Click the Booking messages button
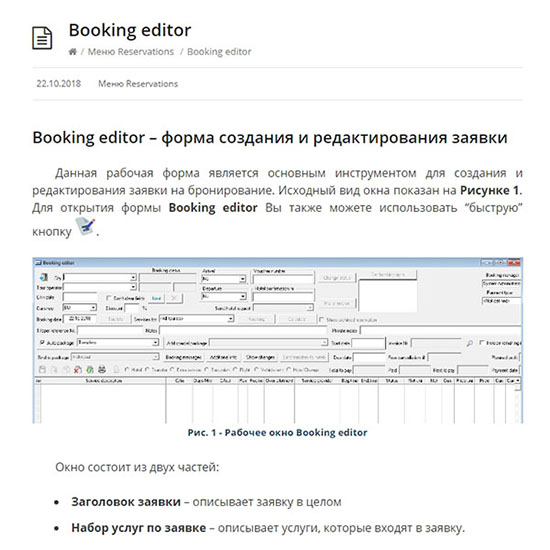The height and width of the screenshot is (550, 550). point(183,357)
